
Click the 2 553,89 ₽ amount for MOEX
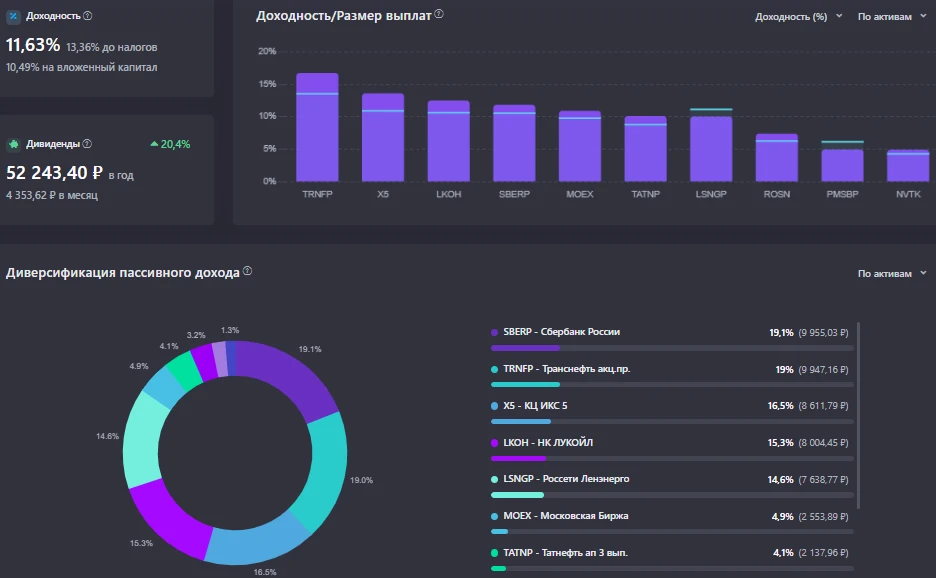click(x=823, y=516)
